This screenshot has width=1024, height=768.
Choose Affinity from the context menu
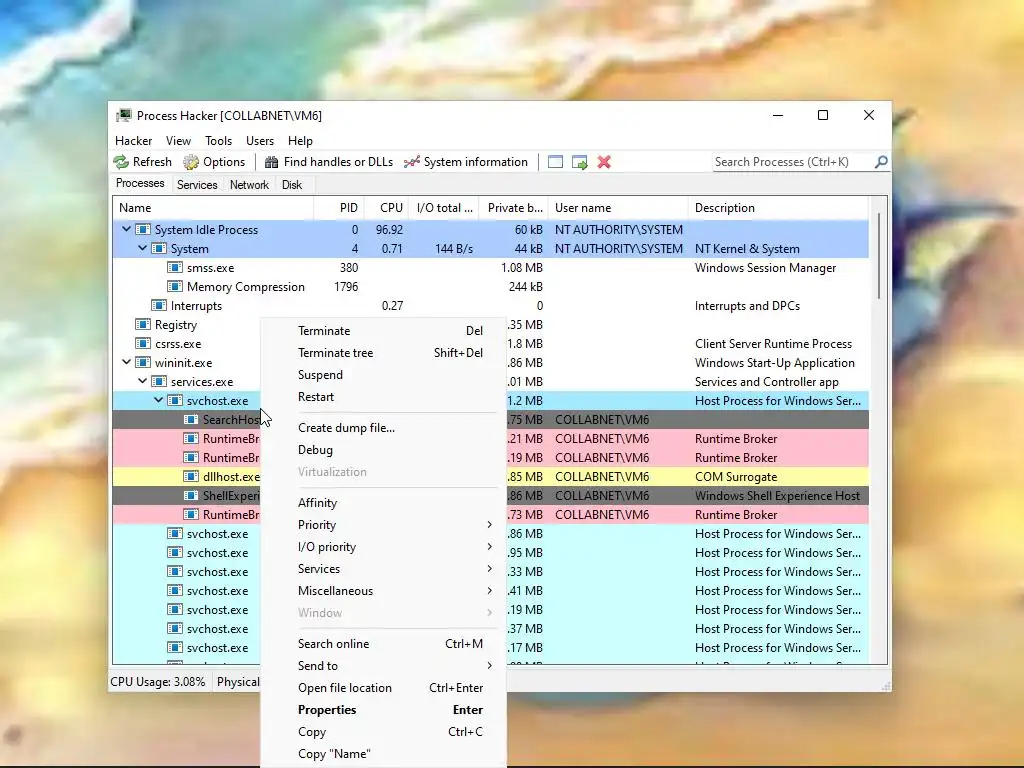point(383,503)
